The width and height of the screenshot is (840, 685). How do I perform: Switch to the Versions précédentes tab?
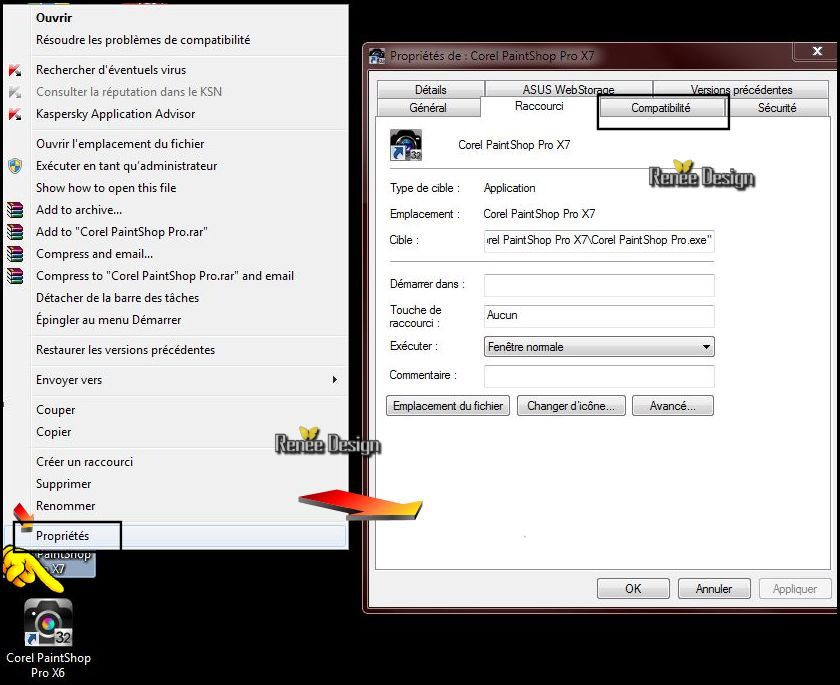pyautogui.click(x=741, y=89)
